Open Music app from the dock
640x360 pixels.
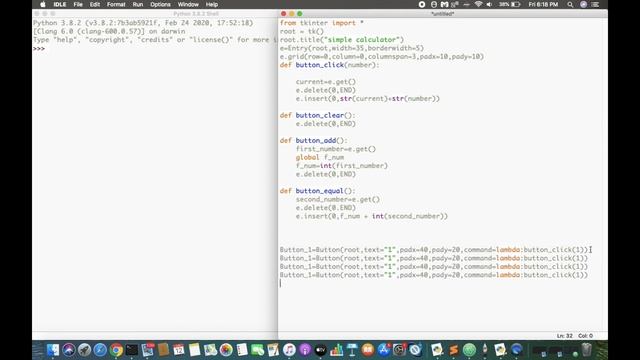click(x=289, y=350)
